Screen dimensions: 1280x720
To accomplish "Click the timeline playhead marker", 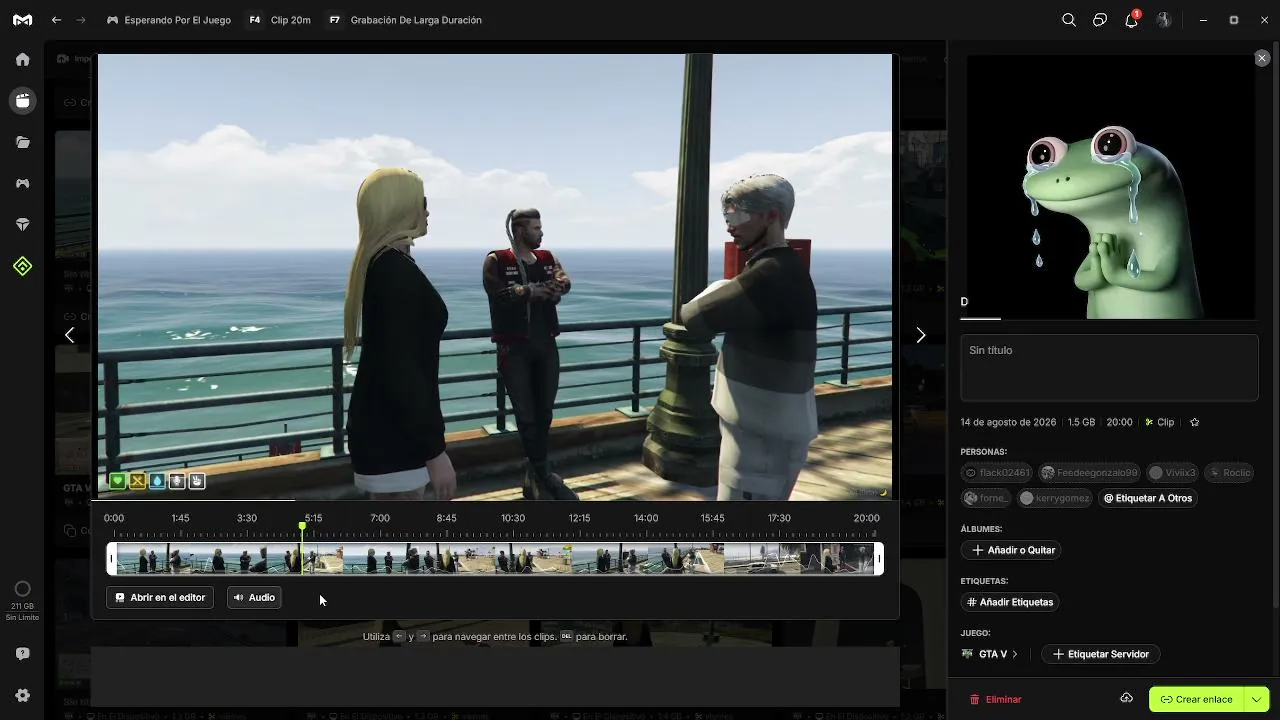I will pyautogui.click(x=302, y=526).
